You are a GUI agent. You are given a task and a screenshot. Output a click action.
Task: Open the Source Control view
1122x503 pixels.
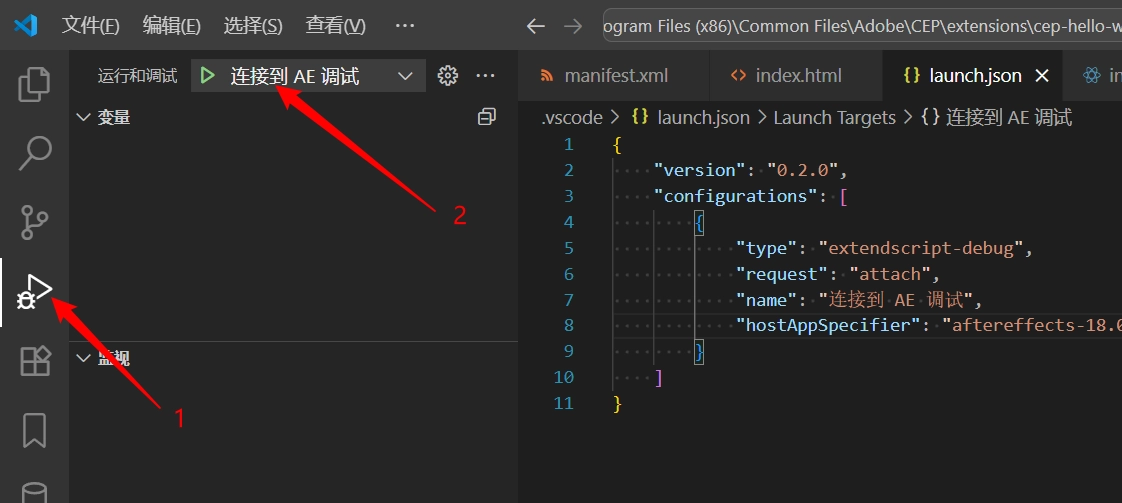[34, 221]
